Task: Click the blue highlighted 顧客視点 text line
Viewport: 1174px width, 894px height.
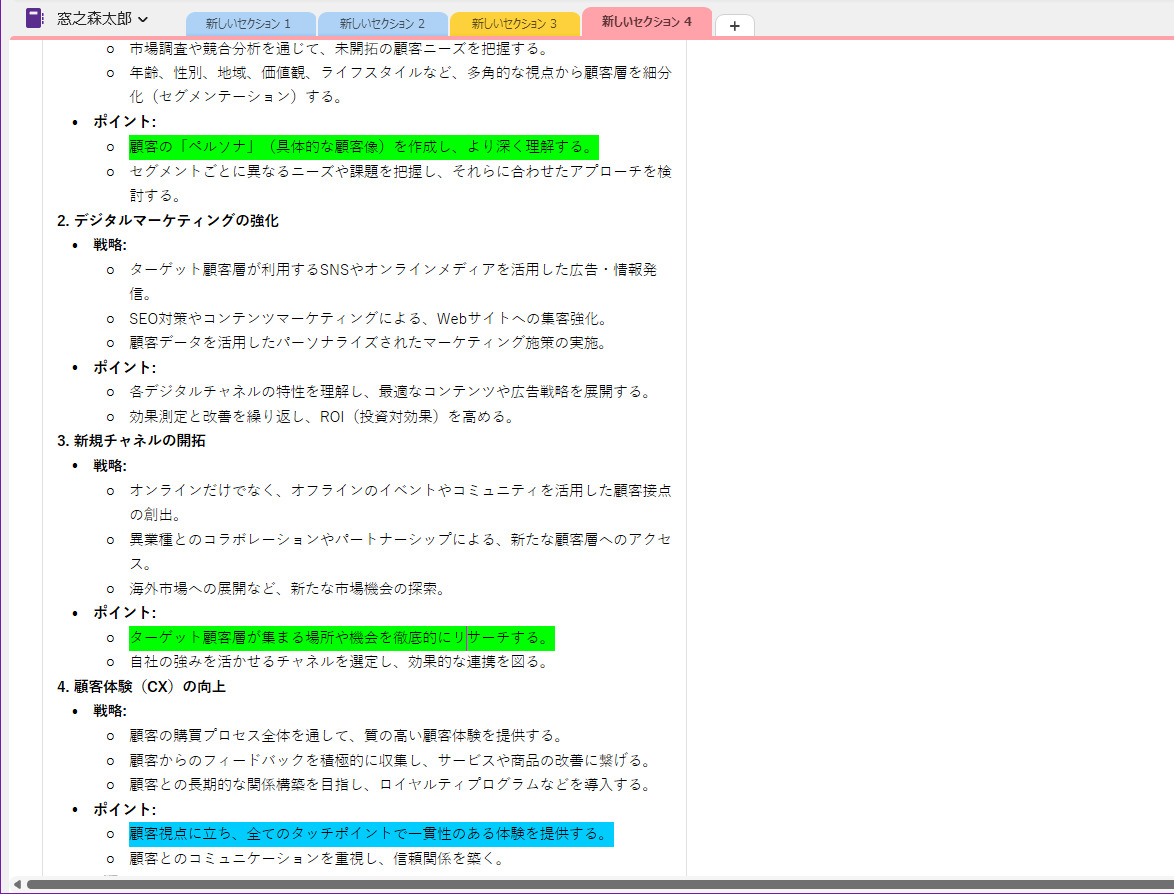Action: point(369,834)
